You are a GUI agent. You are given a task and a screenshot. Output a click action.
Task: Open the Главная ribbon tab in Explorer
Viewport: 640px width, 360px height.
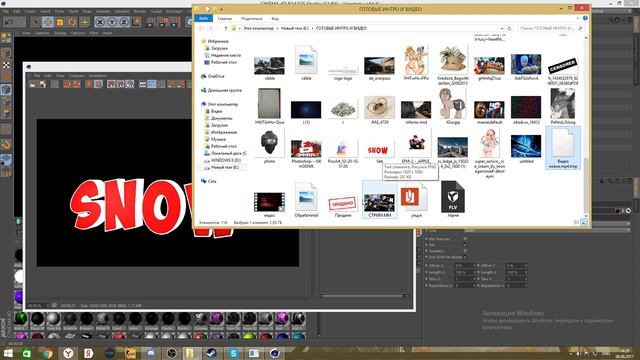click(224, 18)
